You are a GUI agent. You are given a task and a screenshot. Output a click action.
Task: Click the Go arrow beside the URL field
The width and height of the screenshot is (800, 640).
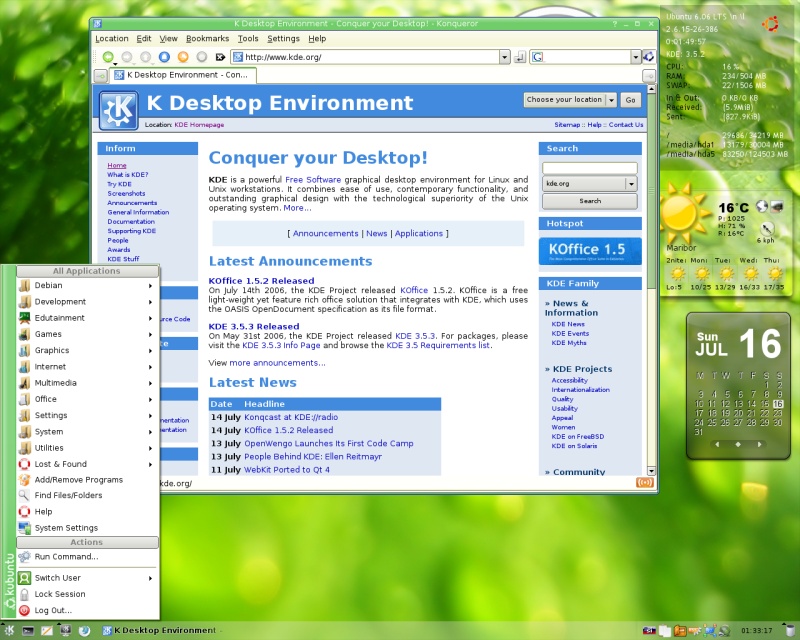pos(520,57)
